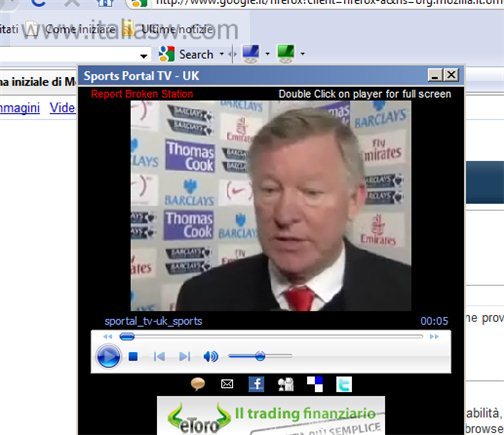Click the Delicious bookmark squares icon

315,384
